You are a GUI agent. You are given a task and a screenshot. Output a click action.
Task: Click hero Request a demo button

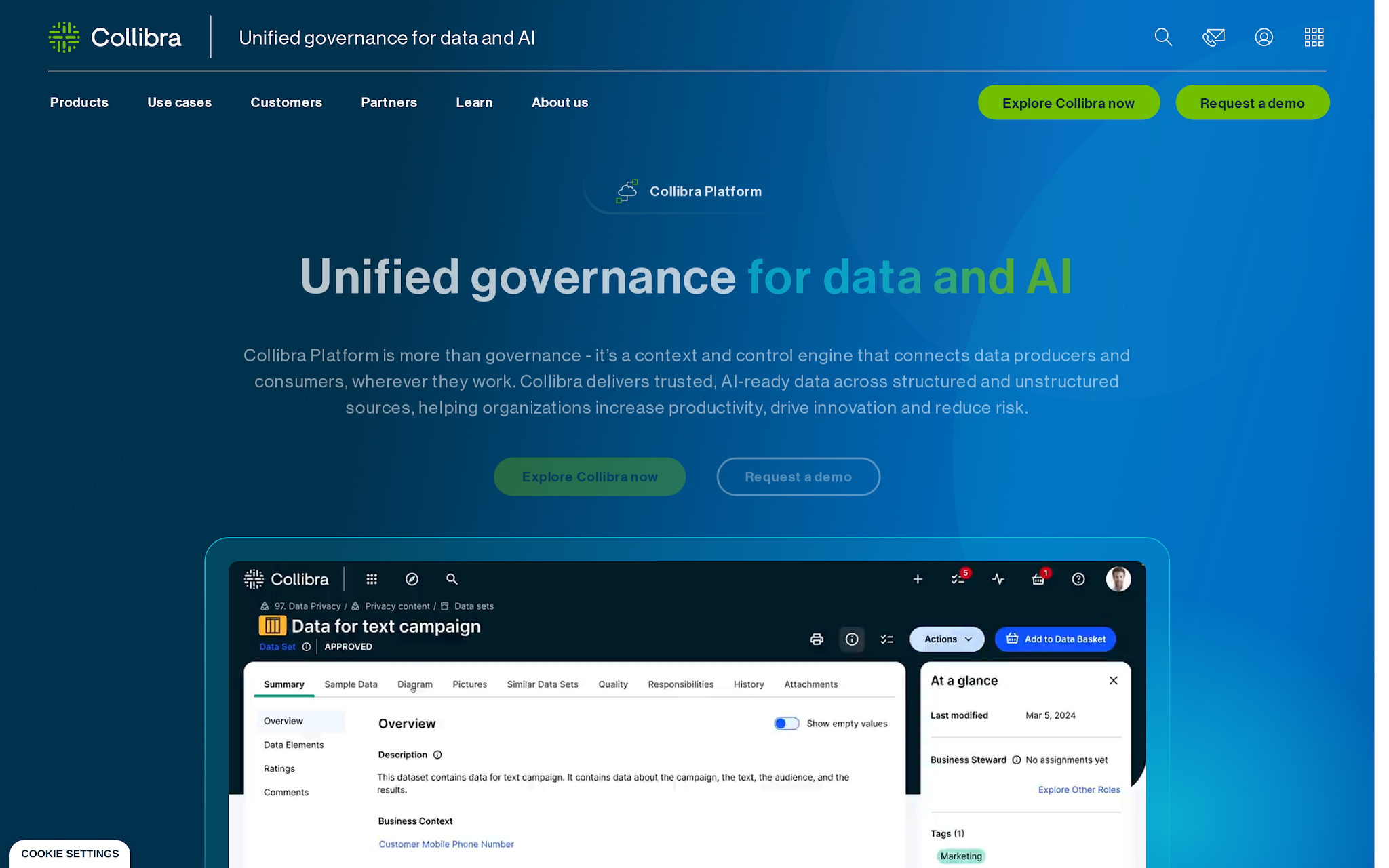tap(798, 477)
